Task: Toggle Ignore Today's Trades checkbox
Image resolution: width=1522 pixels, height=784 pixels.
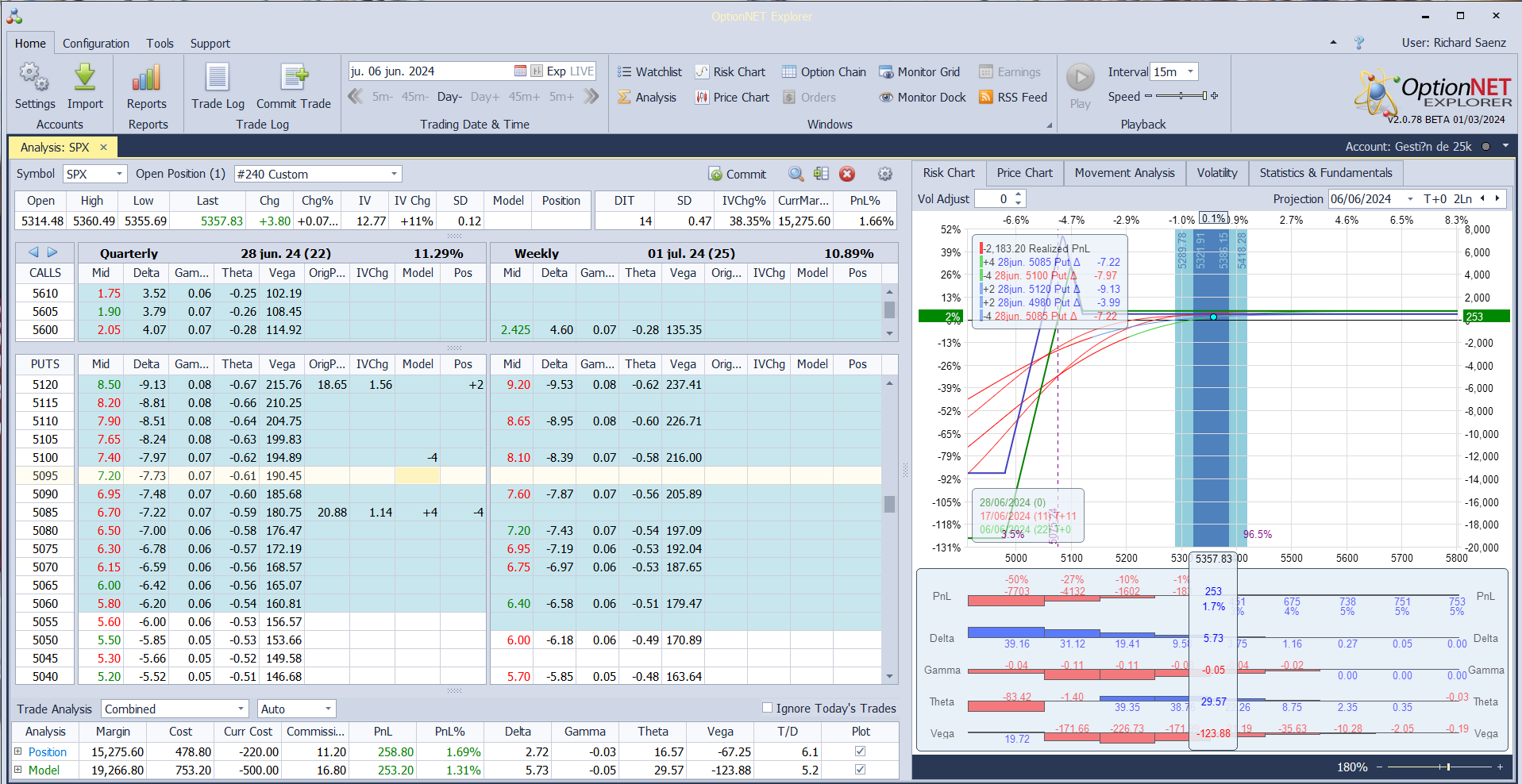Action: coord(767,708)
